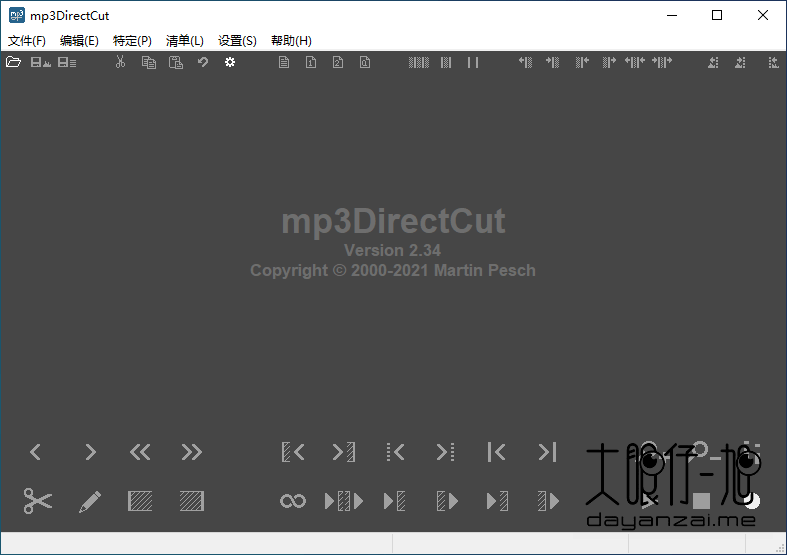Click hatched-block-then-play-arrow button, left one

click(x=447, y=501)
